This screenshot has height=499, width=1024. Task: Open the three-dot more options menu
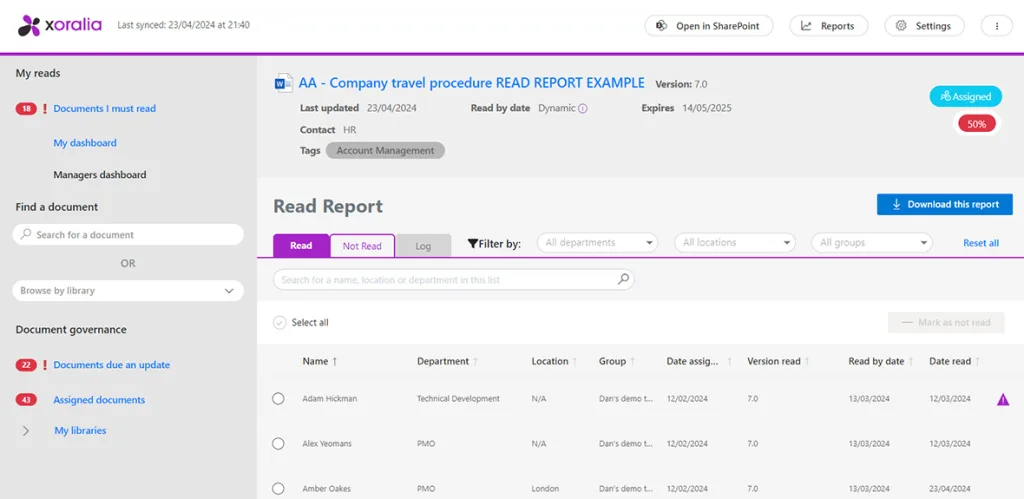point(996,26)
